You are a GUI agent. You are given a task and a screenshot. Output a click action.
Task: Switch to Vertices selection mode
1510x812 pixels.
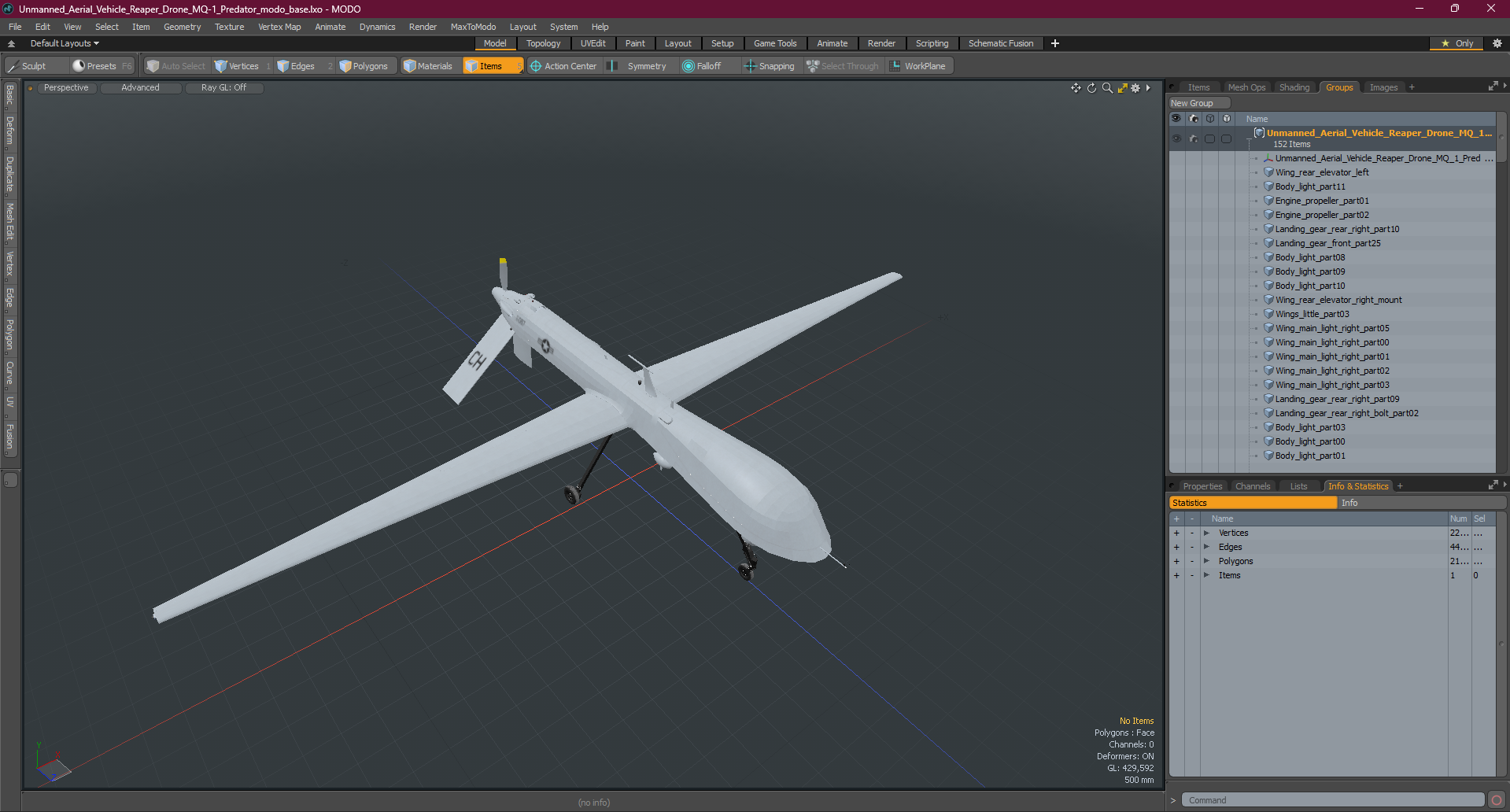(243, 66)
